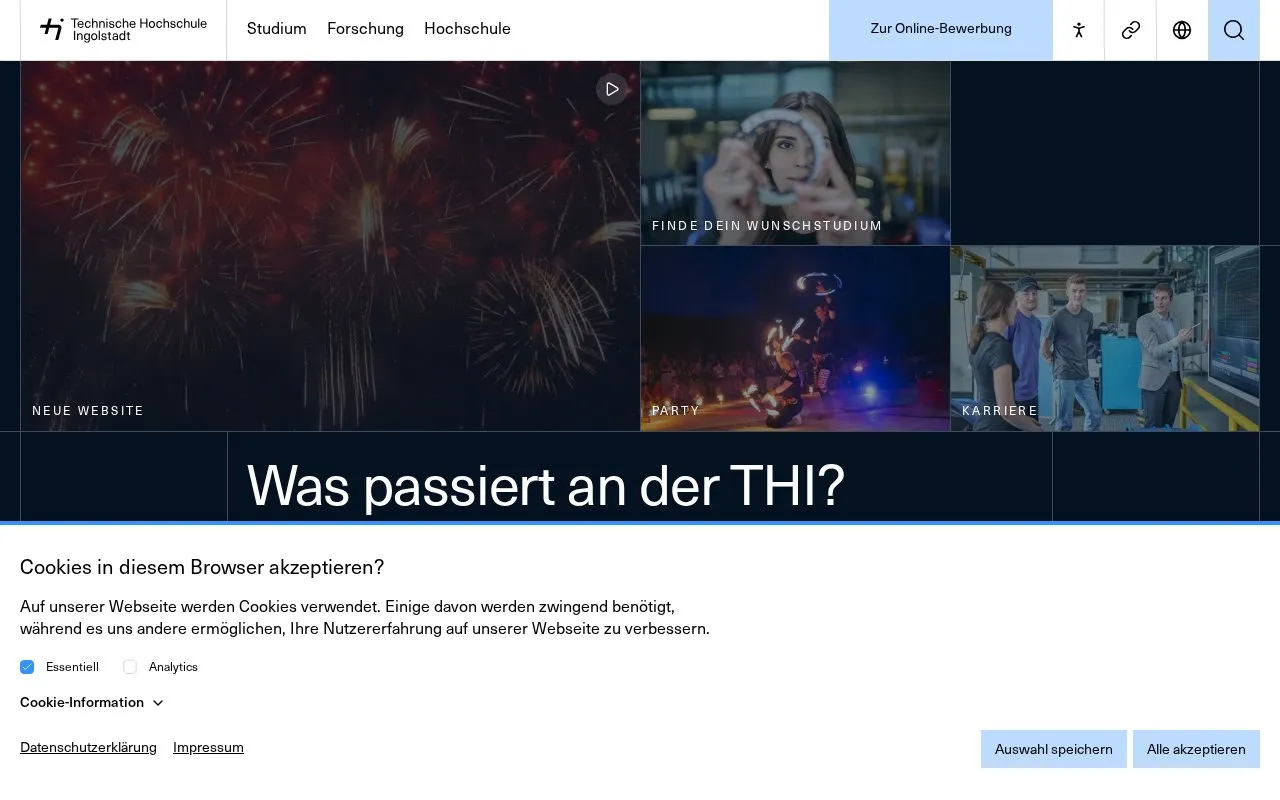Open the language globe icon
The height and width of the screenshot is (800, 1280).
[x=1182, y=30]
